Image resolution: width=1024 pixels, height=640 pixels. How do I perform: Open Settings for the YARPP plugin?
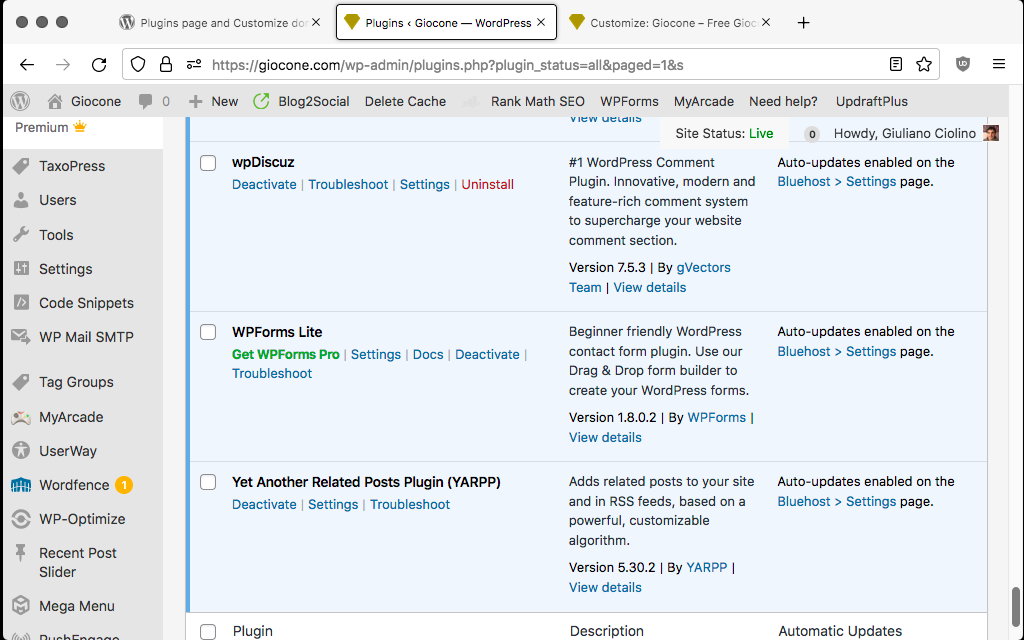[333, 504]
